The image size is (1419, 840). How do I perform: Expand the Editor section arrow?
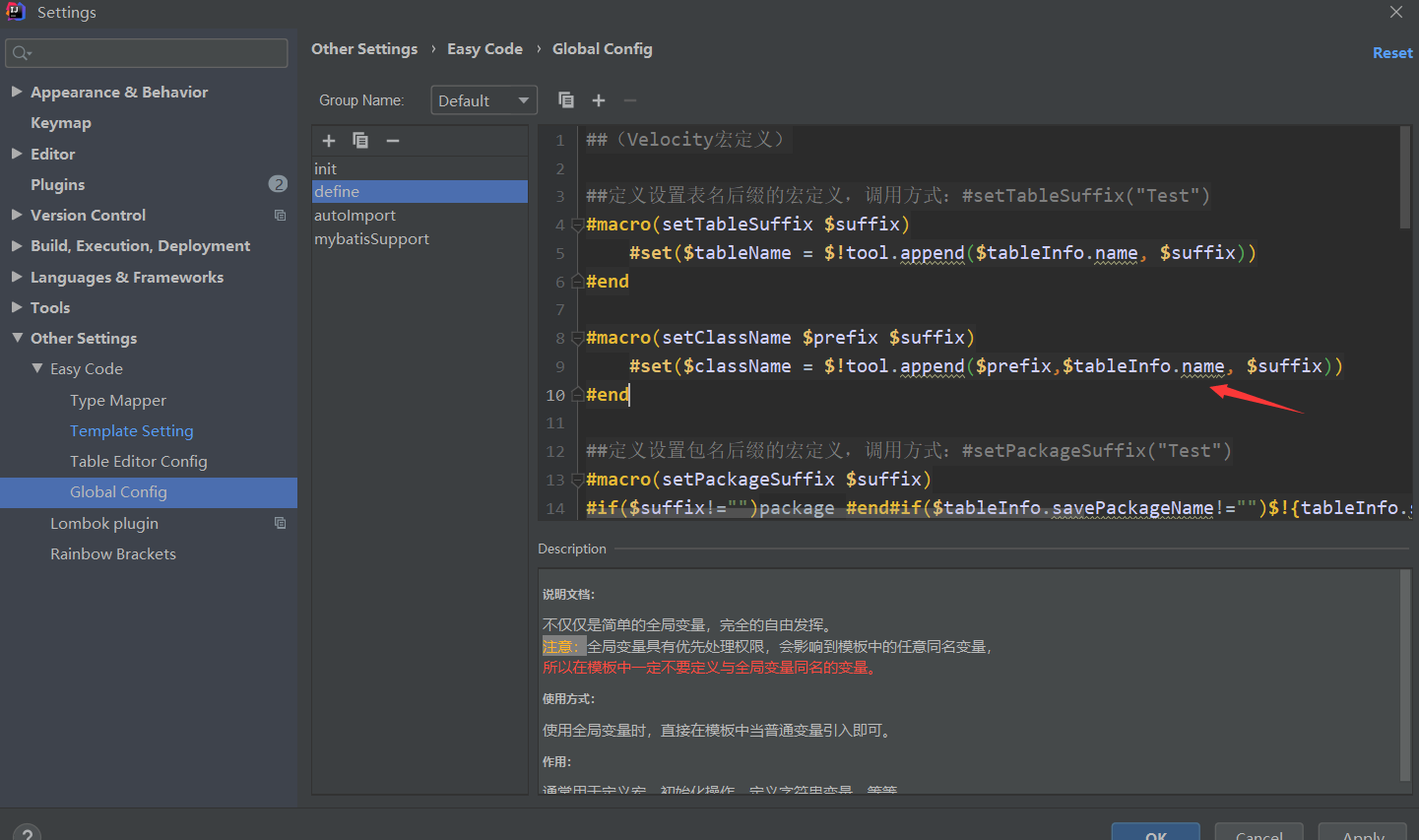17,154
